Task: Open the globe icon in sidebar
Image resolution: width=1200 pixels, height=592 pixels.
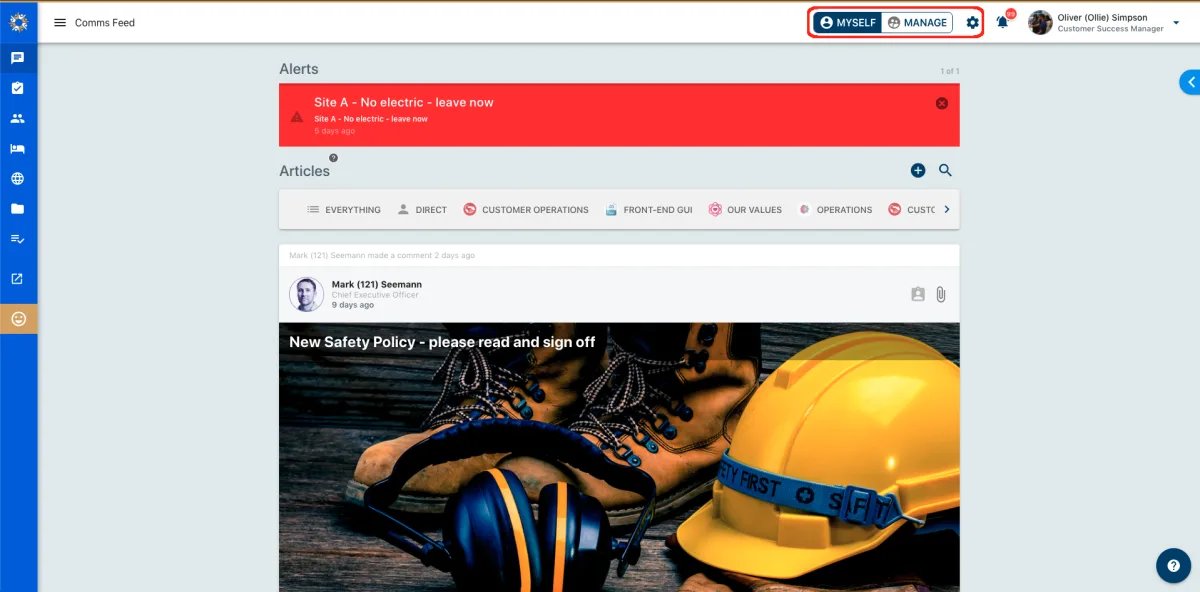Action: [18, 179]
